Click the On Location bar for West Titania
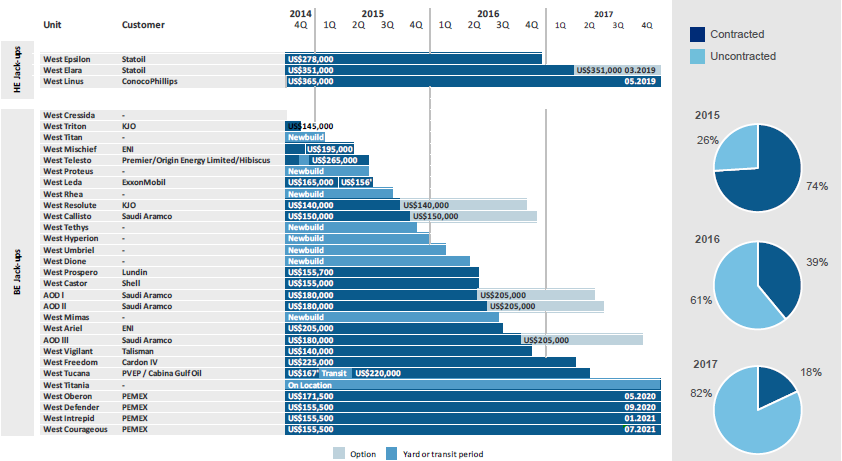The width and height of the screenshot is (842, 461). pyautogui.click(x=473, y=384)
